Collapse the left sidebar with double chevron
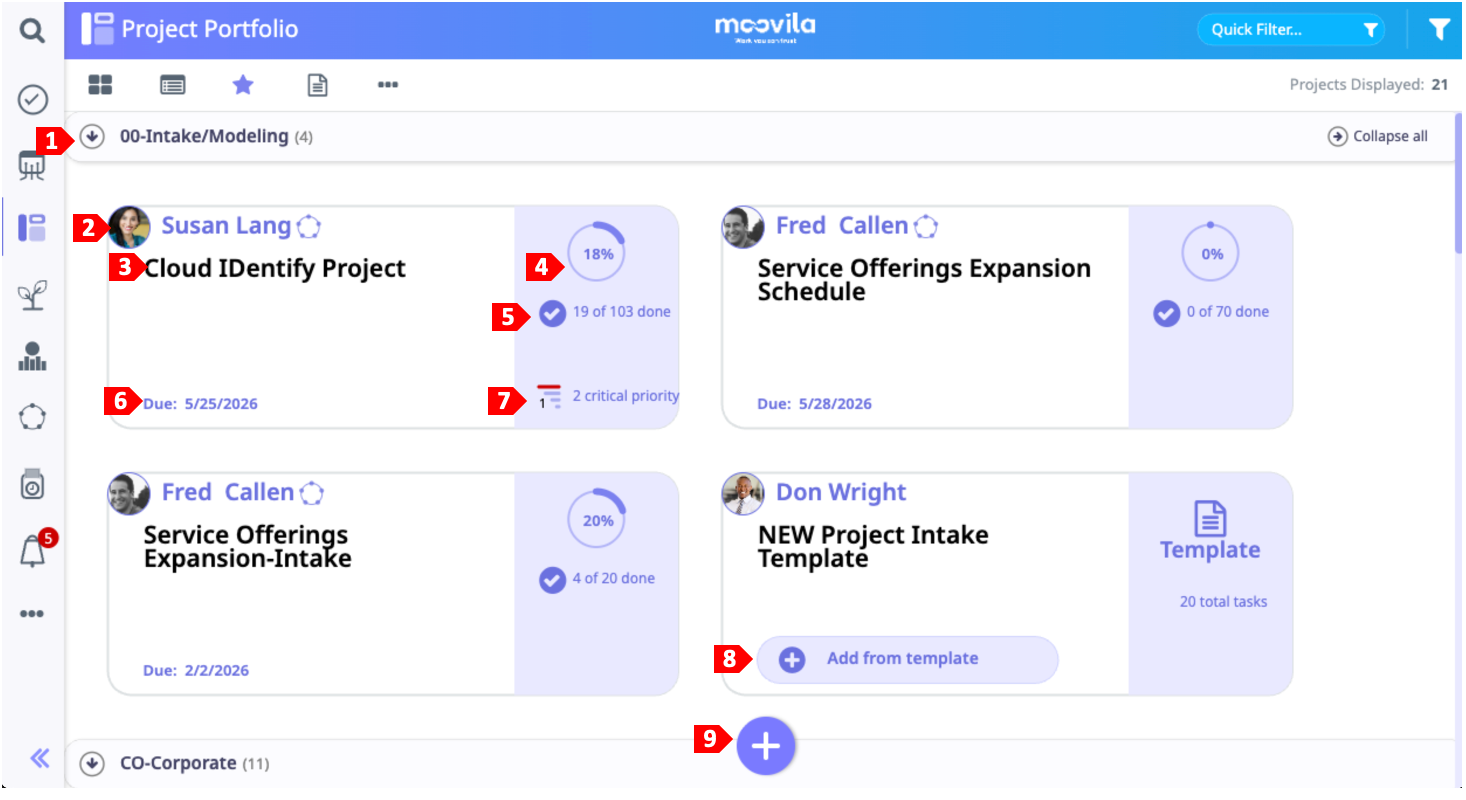1466x800 pixels. tap(39, 758)
